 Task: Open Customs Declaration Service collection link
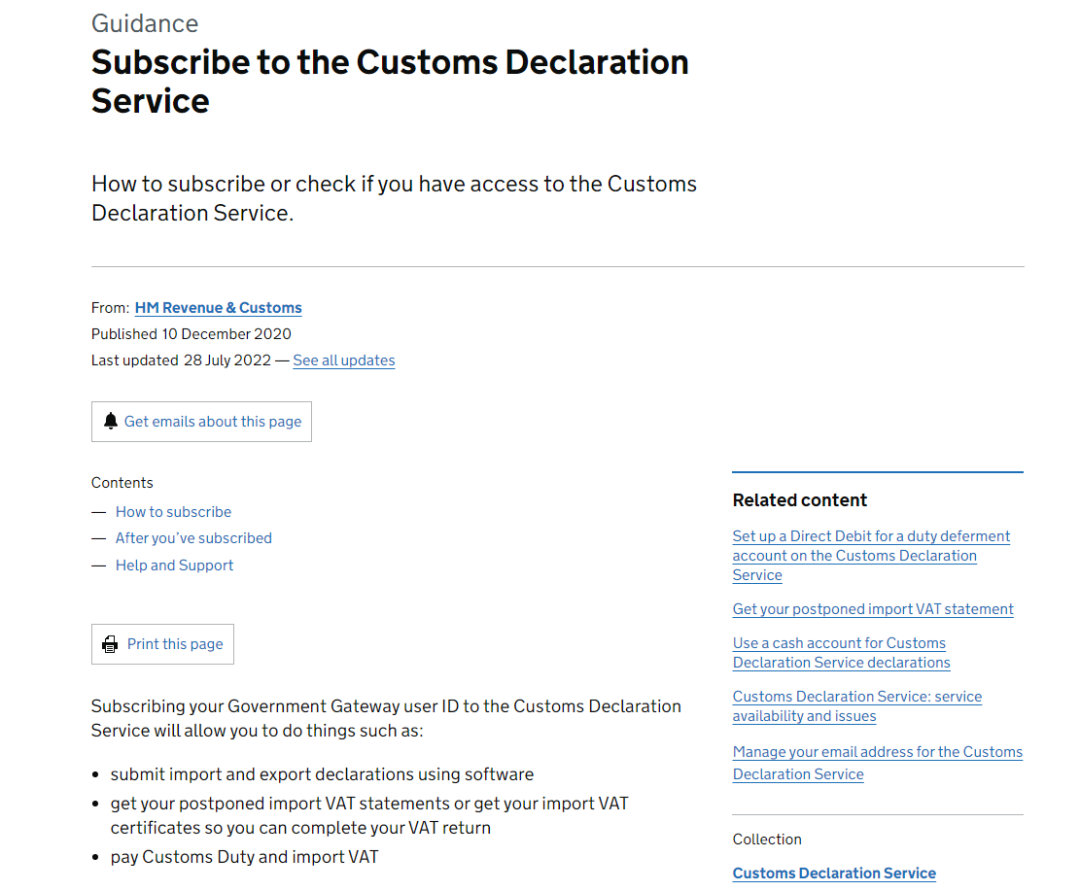pos(834,873)
